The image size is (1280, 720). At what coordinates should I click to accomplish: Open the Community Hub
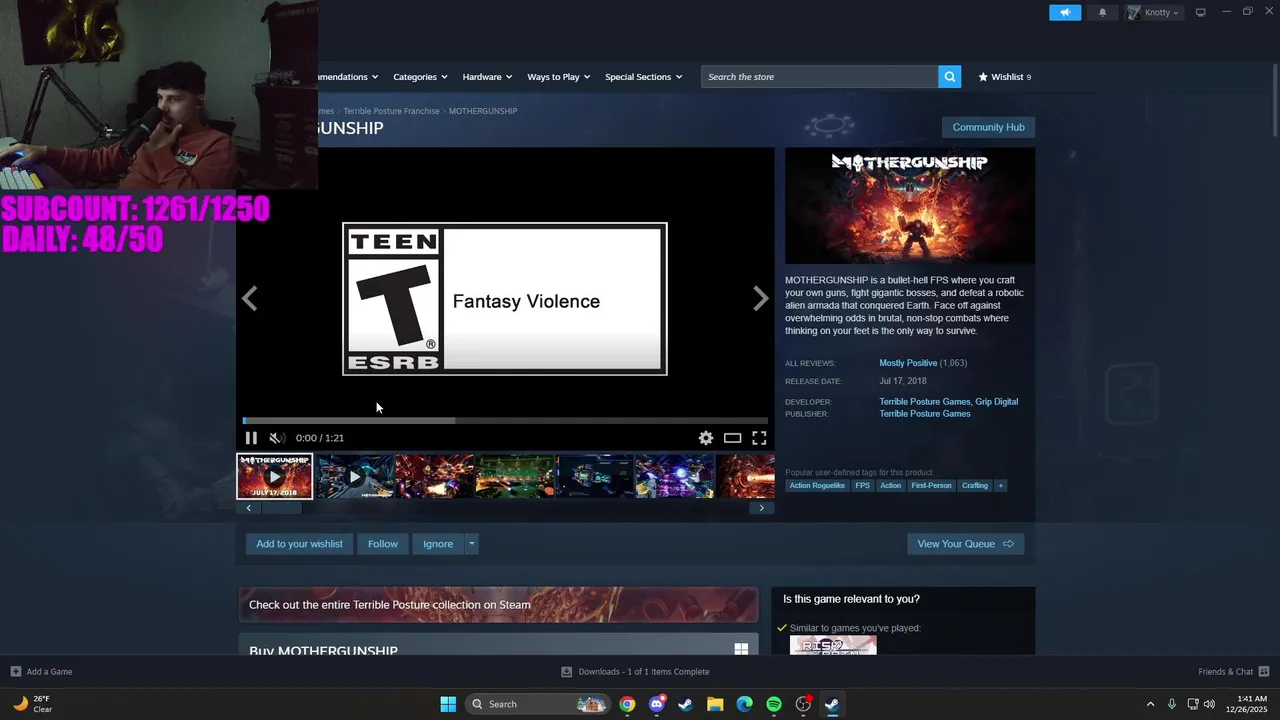coord(988,127)
